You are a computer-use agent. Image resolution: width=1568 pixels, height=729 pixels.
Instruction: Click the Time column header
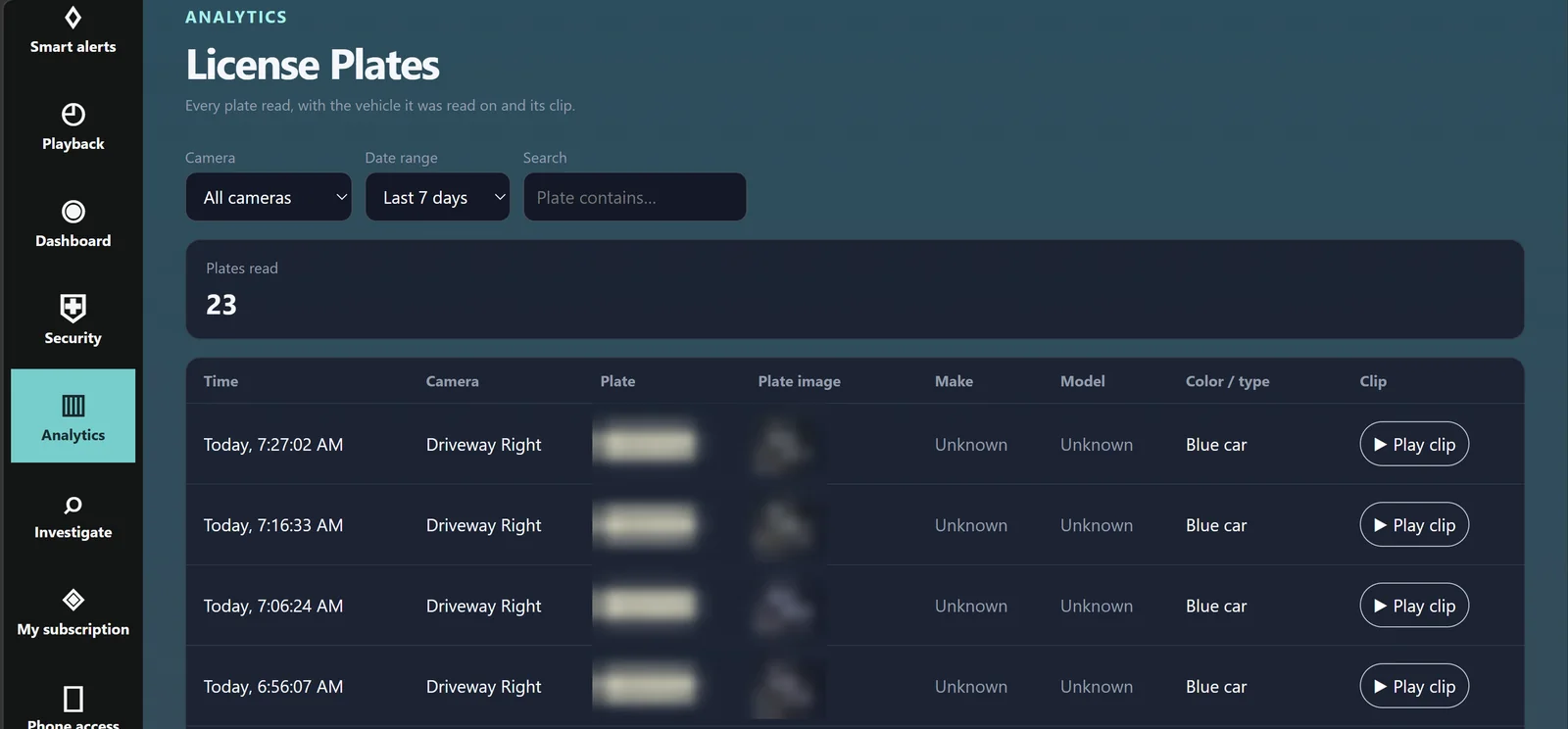[220, 381]
